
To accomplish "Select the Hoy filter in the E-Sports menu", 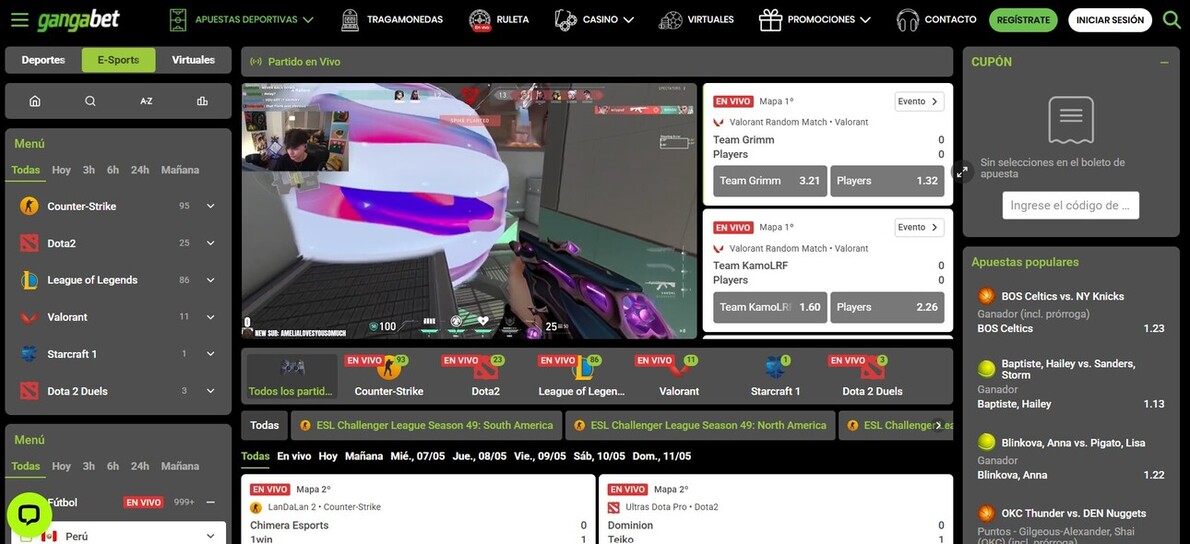I will pyautogui.click(x=61, y=170).
